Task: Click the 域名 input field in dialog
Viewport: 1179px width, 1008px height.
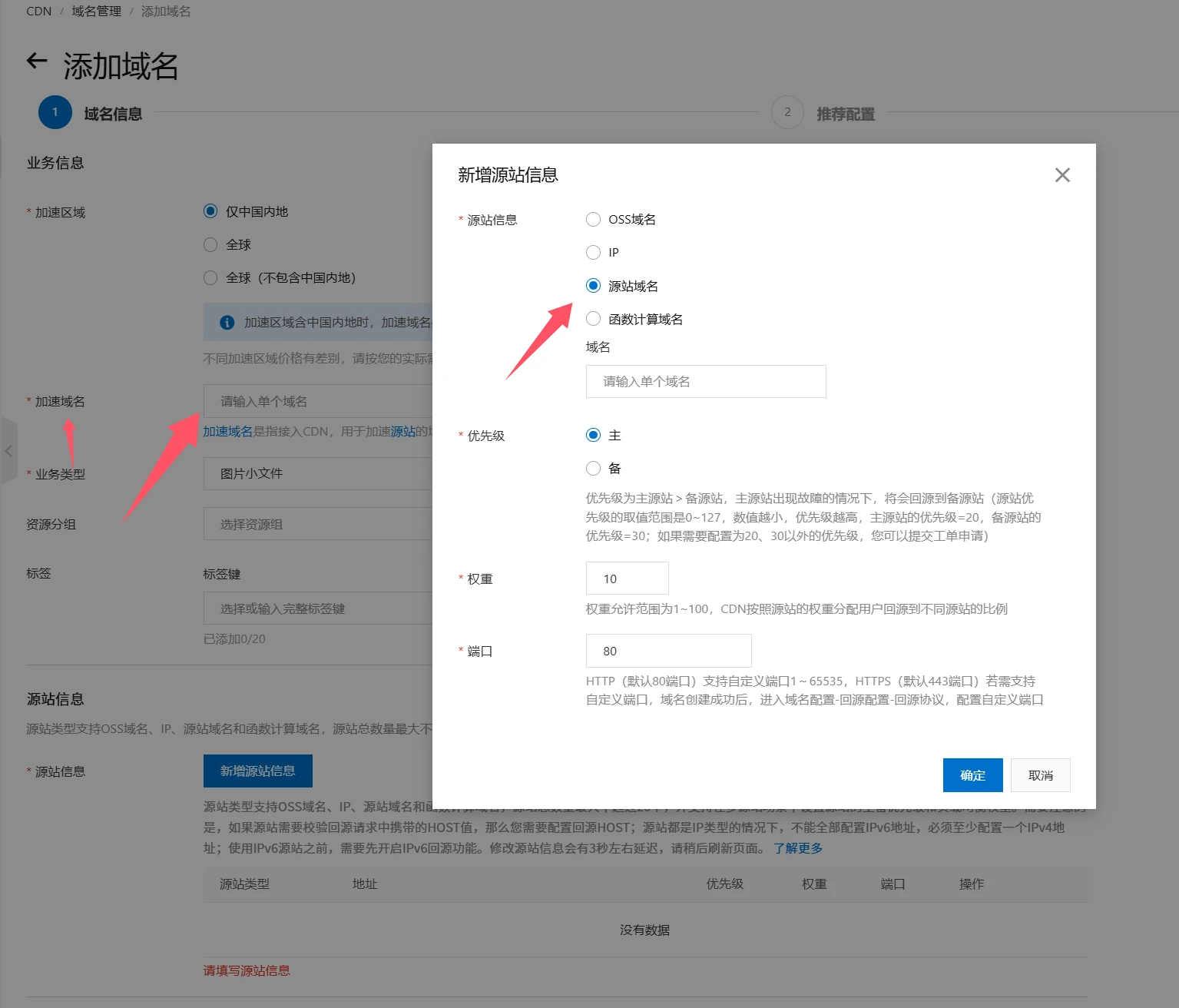Action: tap(705, 382)
